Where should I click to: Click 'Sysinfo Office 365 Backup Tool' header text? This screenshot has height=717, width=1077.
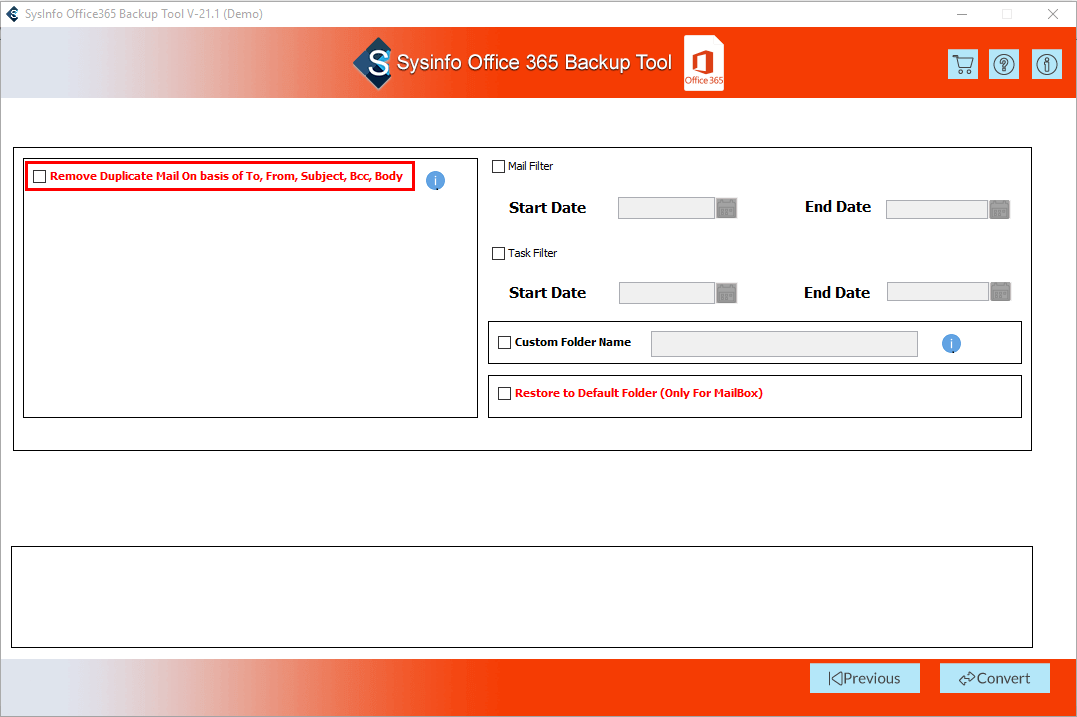(x=534, y=62)
